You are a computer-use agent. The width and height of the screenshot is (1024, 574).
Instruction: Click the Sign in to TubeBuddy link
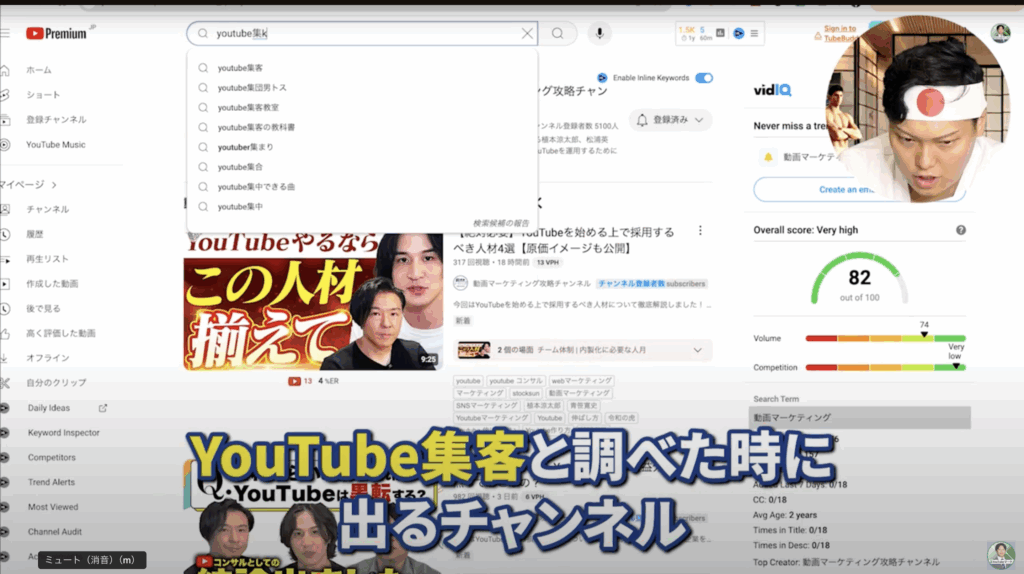click(x=839, y=34)
